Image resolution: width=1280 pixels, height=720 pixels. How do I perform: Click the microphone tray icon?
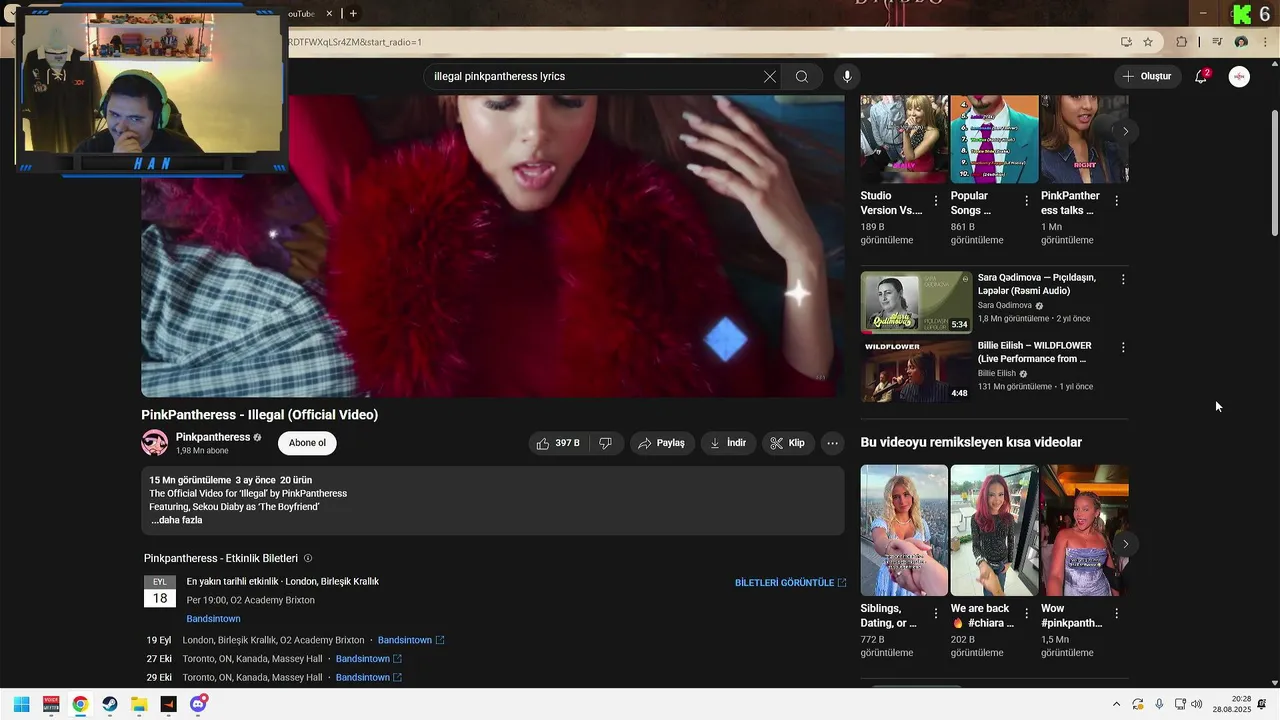1159,704
